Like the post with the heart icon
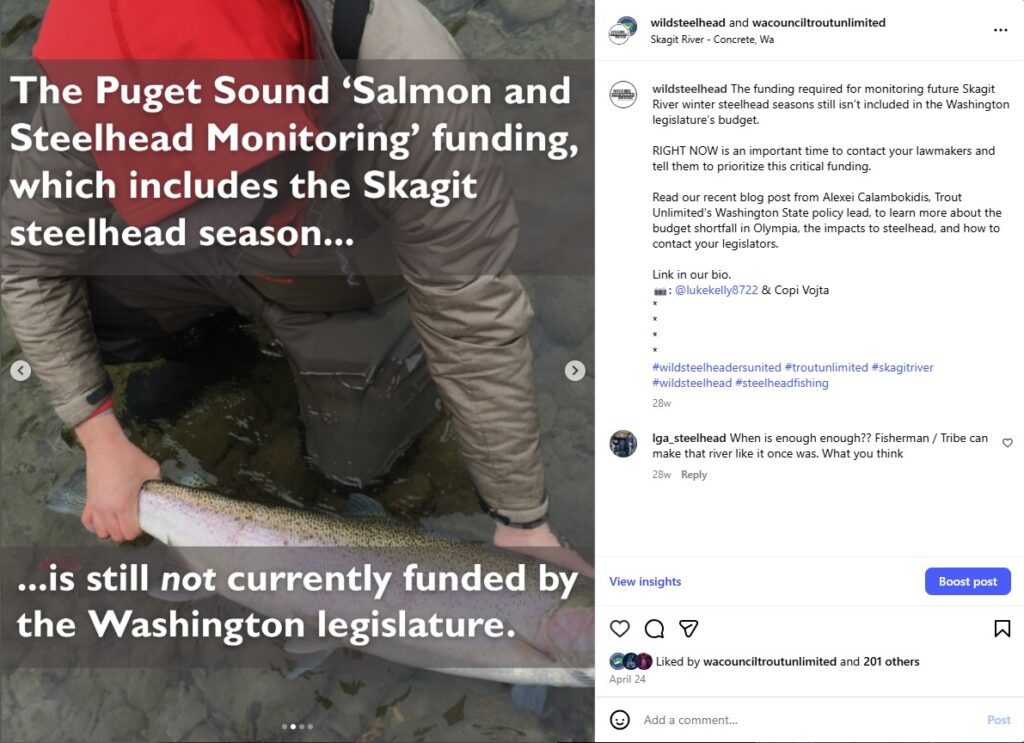1024x743 pixels. [620, 629]
